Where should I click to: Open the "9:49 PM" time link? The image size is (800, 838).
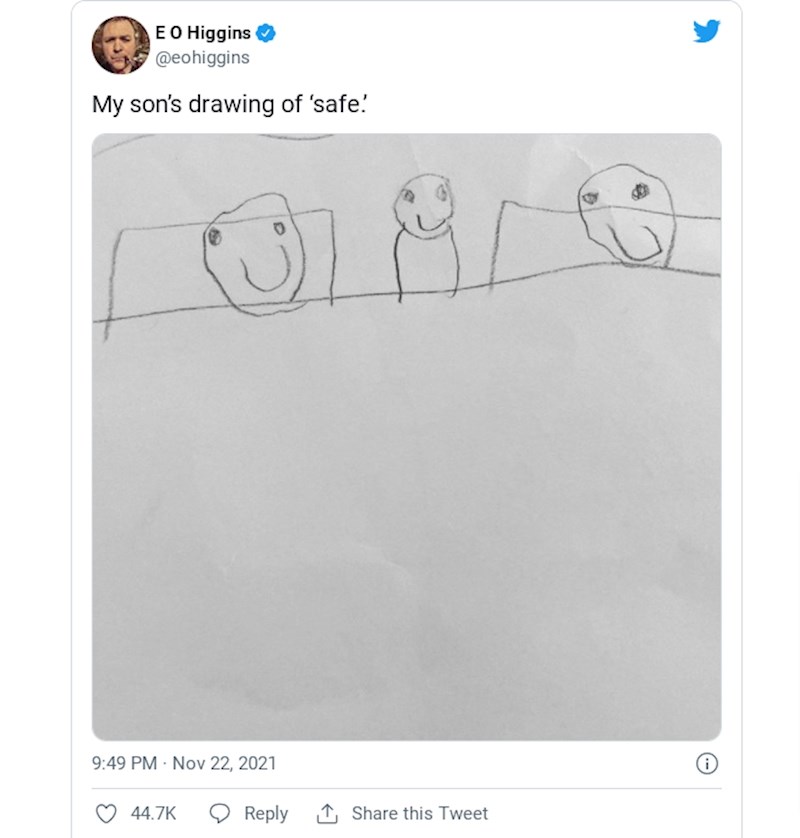tap(124, 763)
